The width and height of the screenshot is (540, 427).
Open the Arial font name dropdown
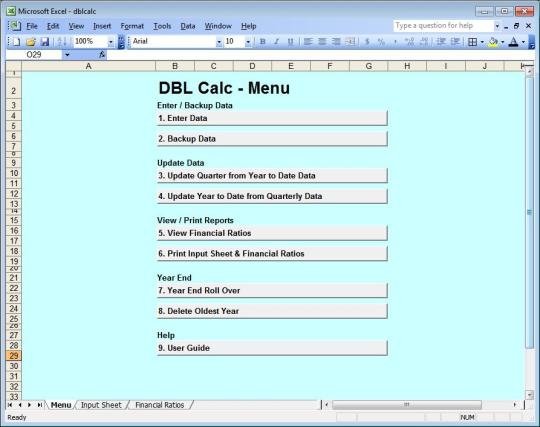(x=219, y=42)
